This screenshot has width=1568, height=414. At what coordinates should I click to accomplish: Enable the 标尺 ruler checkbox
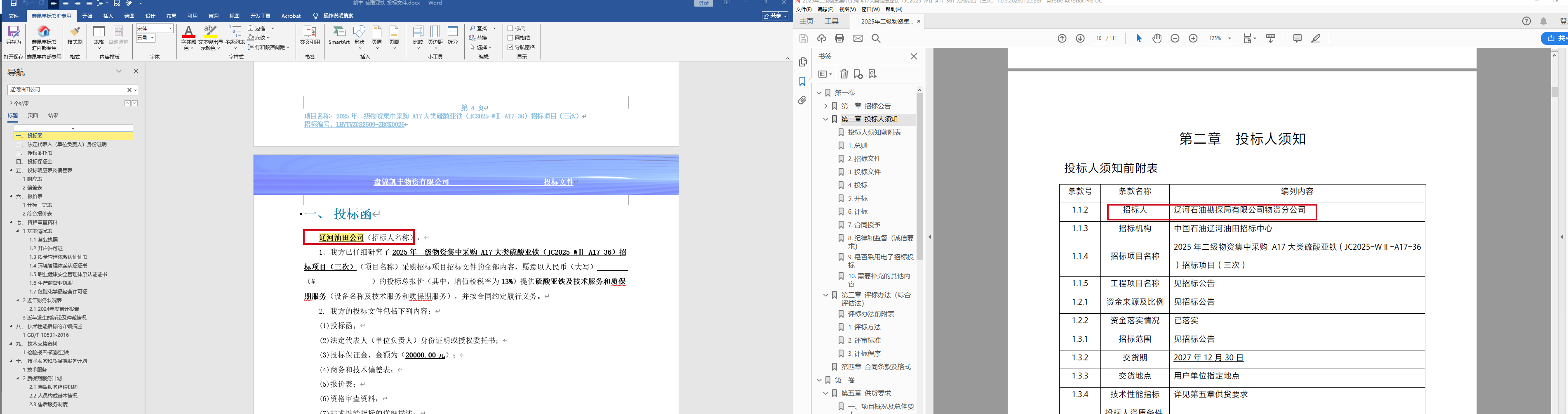pyautogui.click(x=510, y=28)
